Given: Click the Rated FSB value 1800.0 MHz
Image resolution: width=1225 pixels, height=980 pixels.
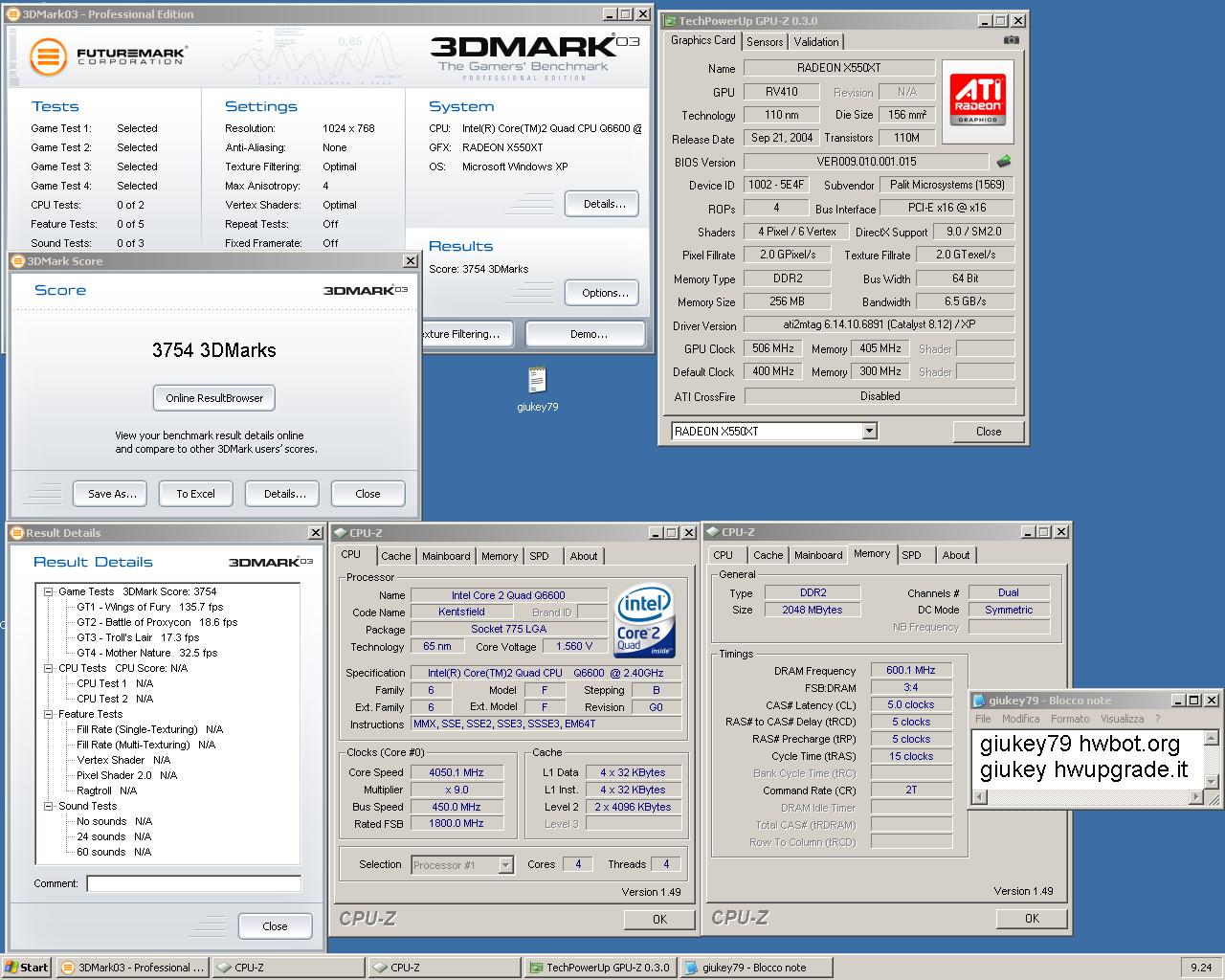Looking at the screenshot, I should (457, 823).
